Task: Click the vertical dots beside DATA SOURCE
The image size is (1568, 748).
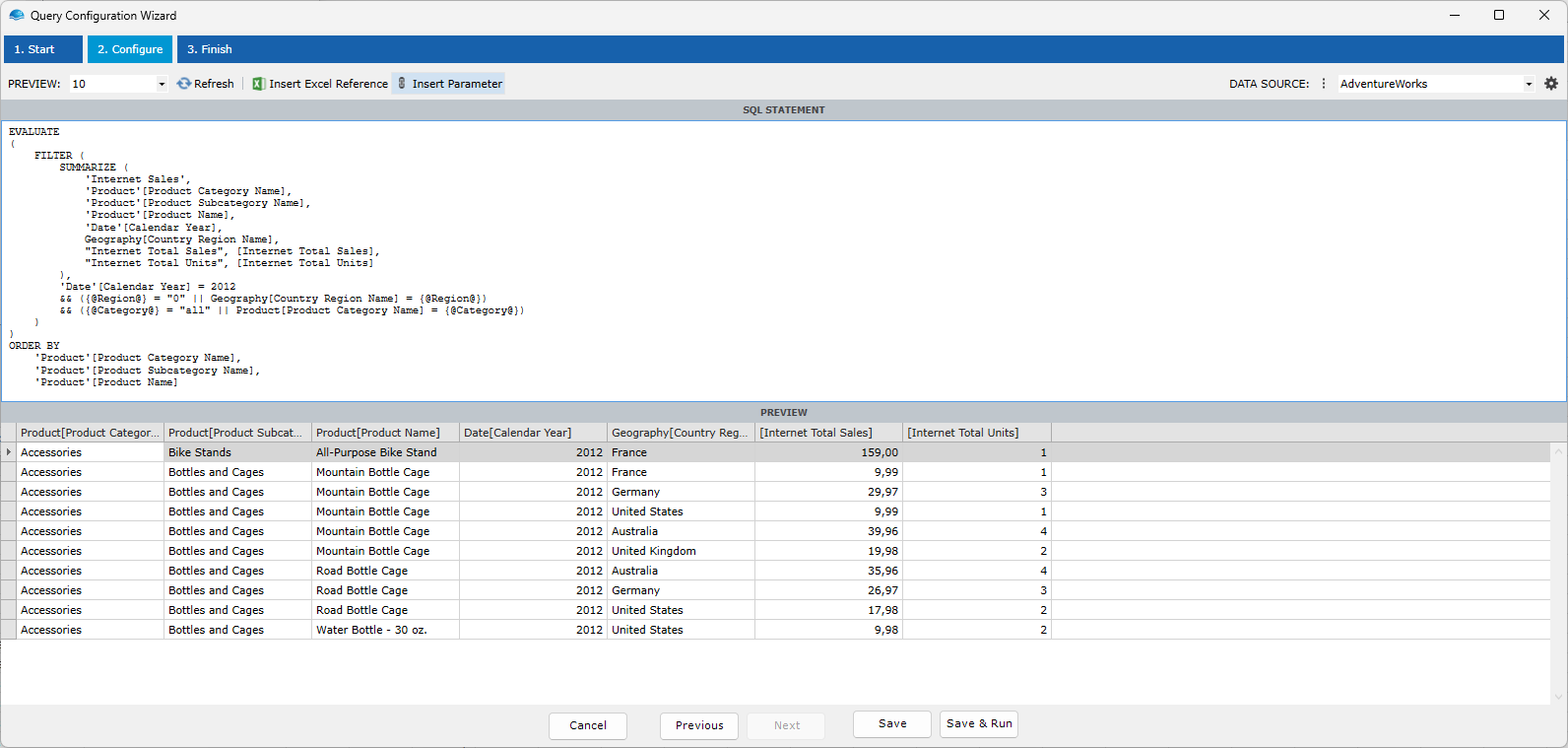Action: point(1324,84)
